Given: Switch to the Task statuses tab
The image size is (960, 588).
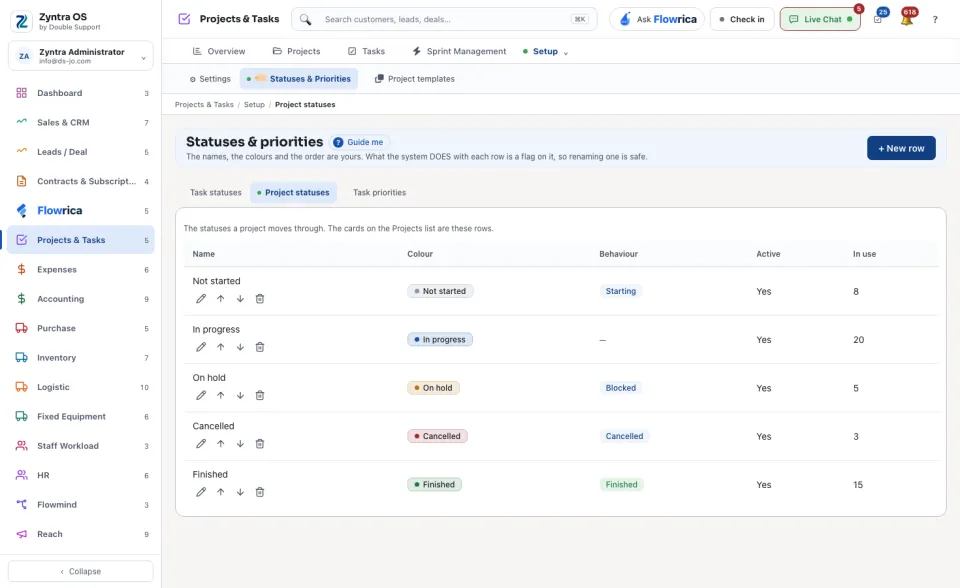Looking at the screenshot, I should [216, 192].
